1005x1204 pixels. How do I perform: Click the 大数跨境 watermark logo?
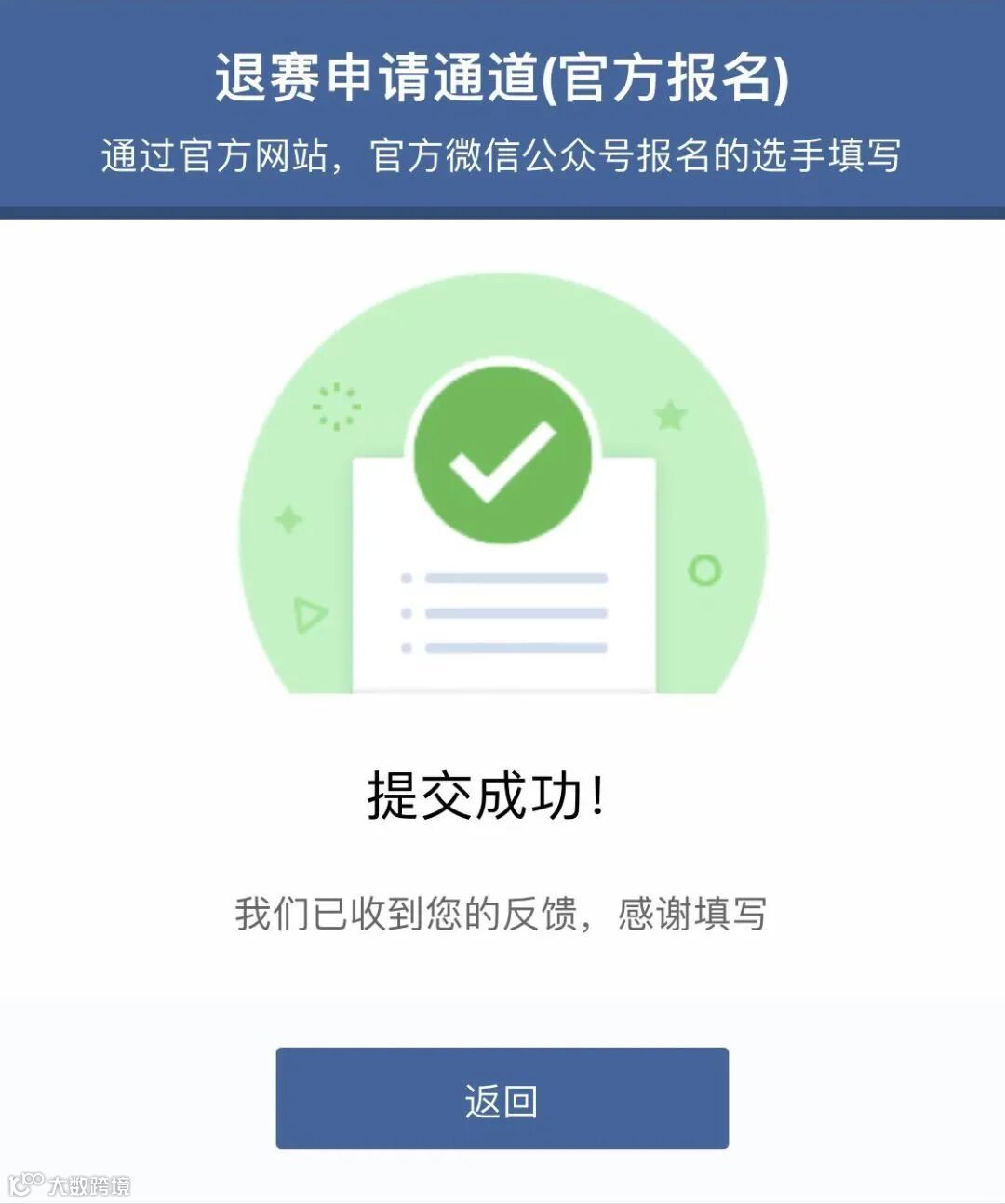69,1184
